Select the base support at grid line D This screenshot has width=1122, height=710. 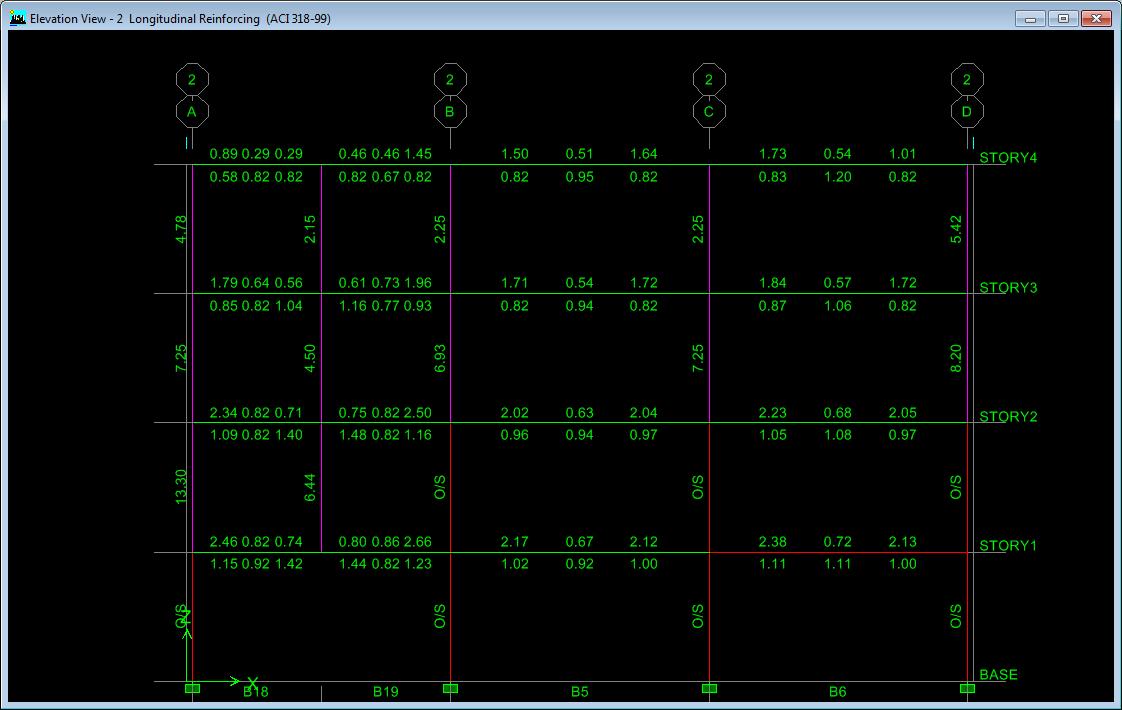pos(967,689)
